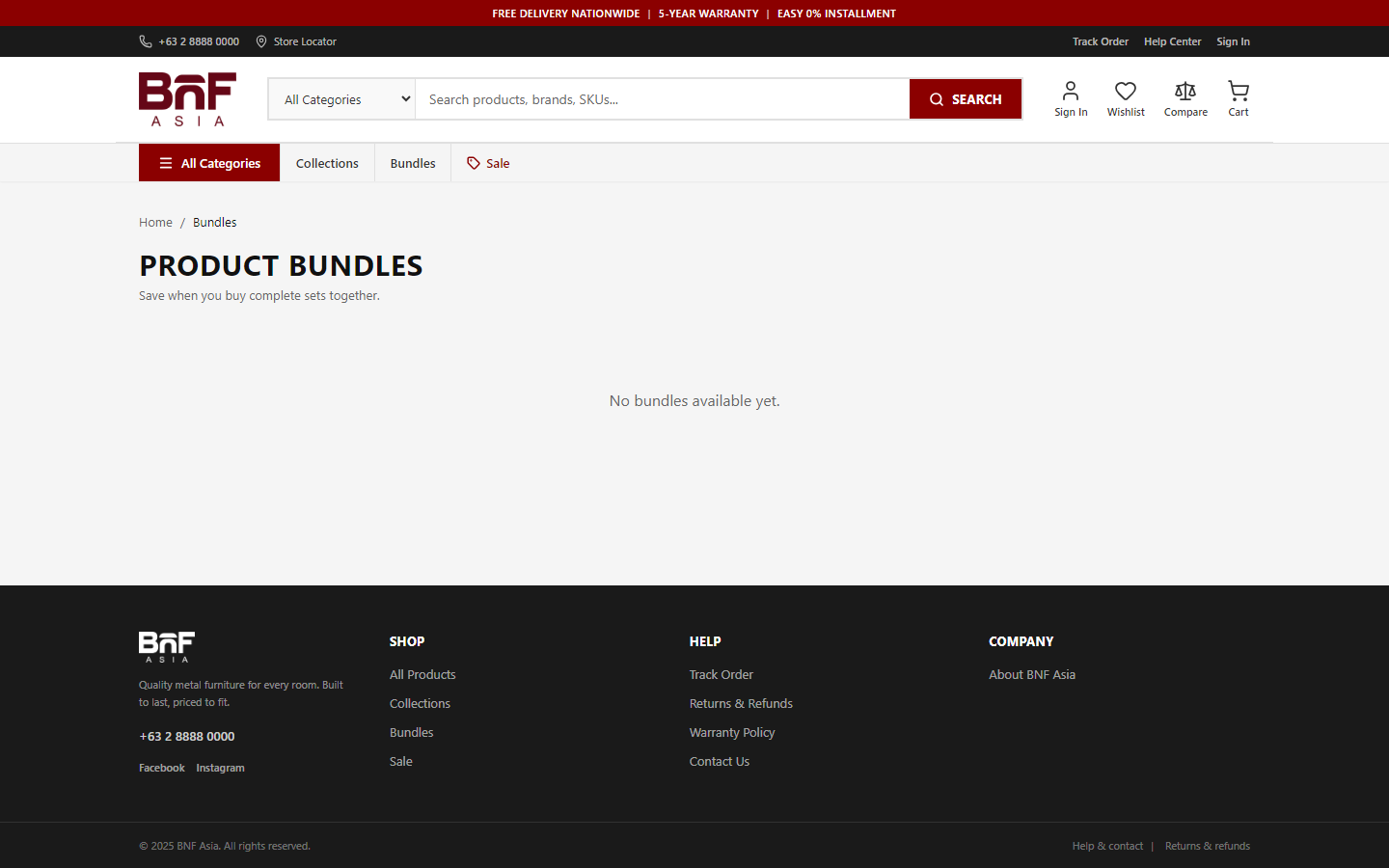Open Help Center in the top bar
The image size is (1389, 868).
pyautogui.click(x=1173, y=41)
